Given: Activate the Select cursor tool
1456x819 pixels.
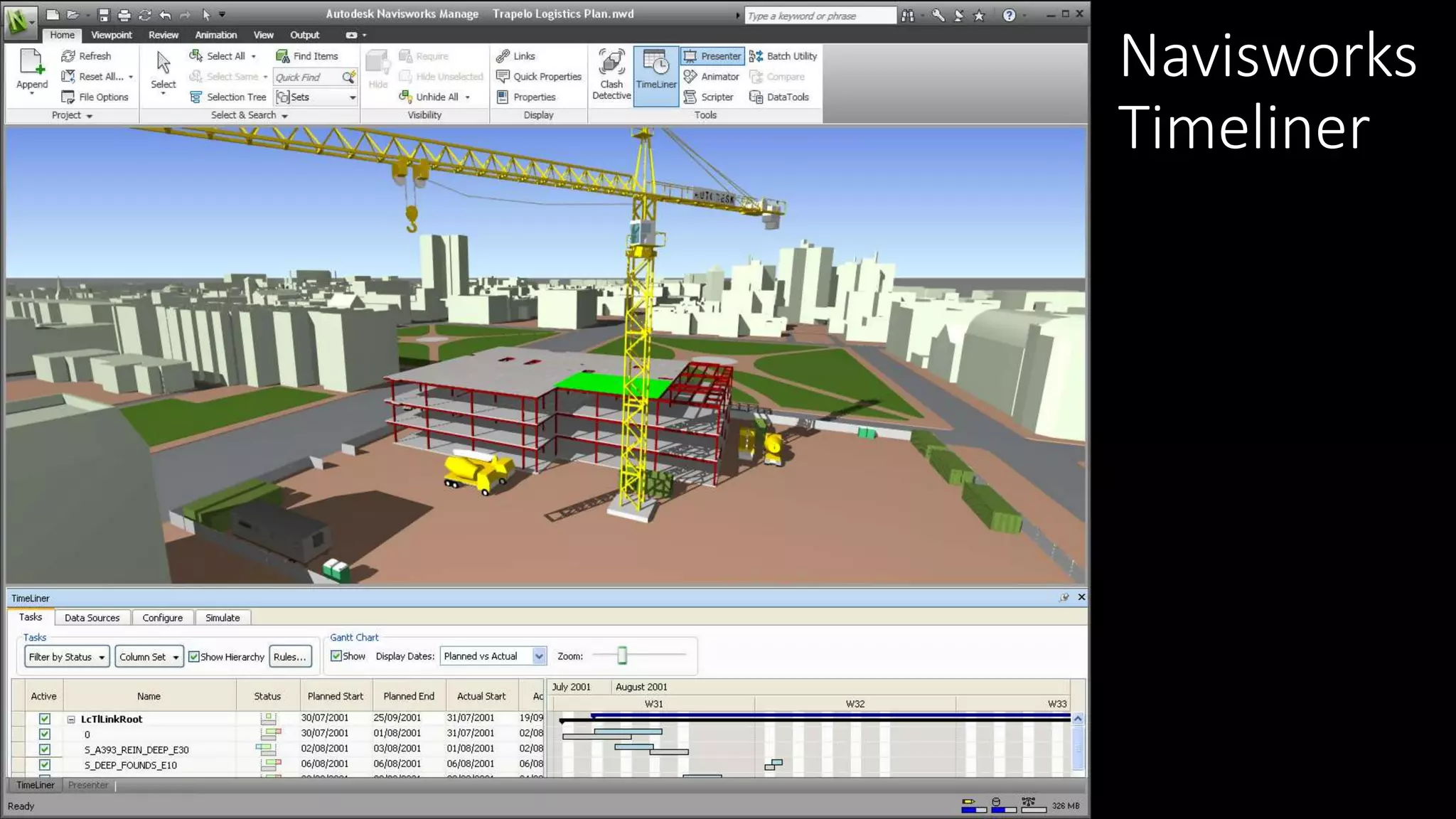Looking at the screenshot, I should point(163,70).
